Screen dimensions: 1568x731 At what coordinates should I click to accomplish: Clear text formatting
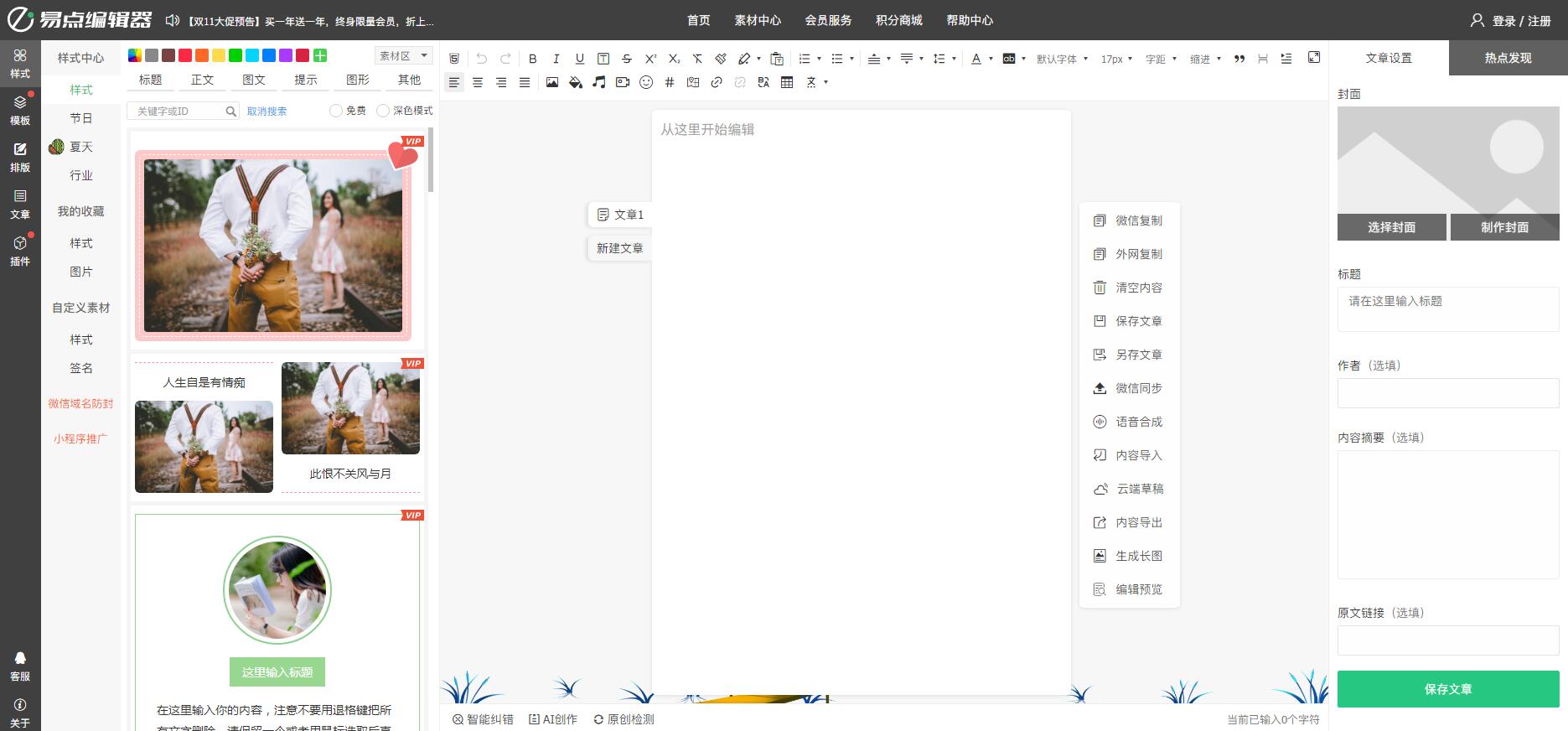coord(697,59)
